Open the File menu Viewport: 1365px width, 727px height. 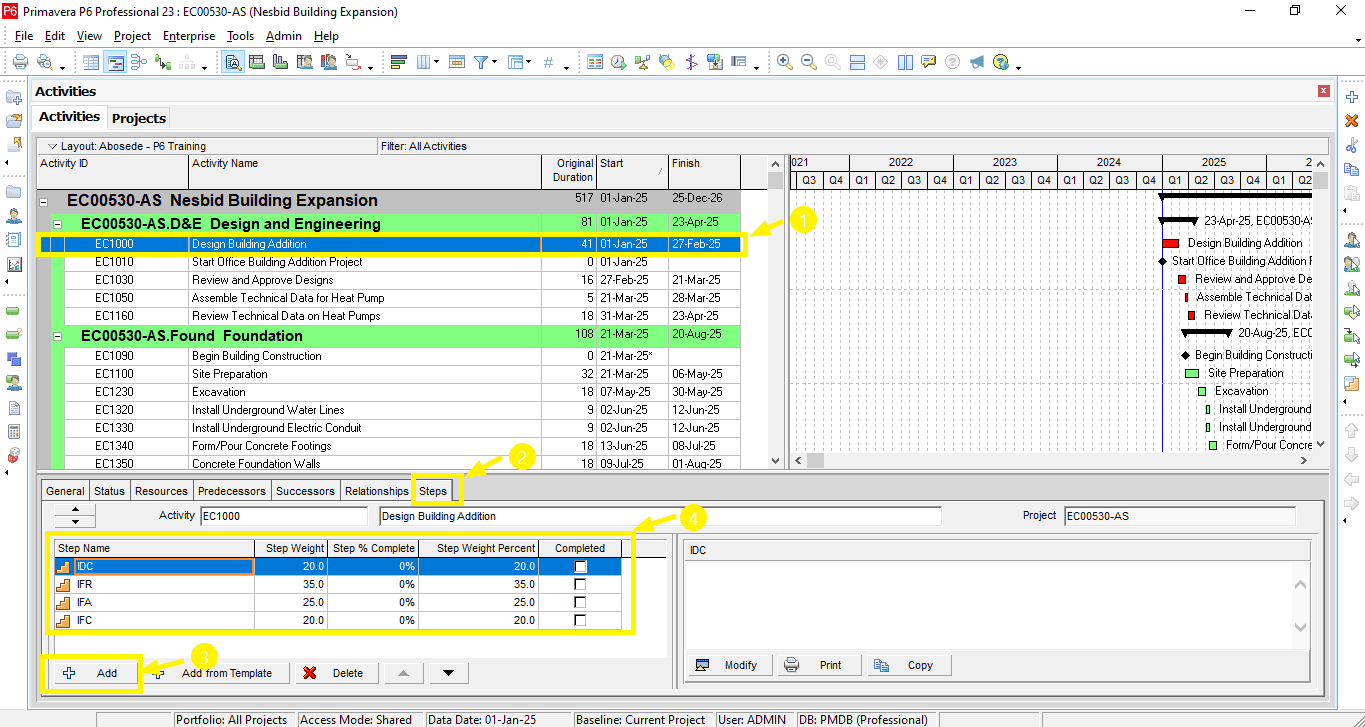[x=24, y=36]
